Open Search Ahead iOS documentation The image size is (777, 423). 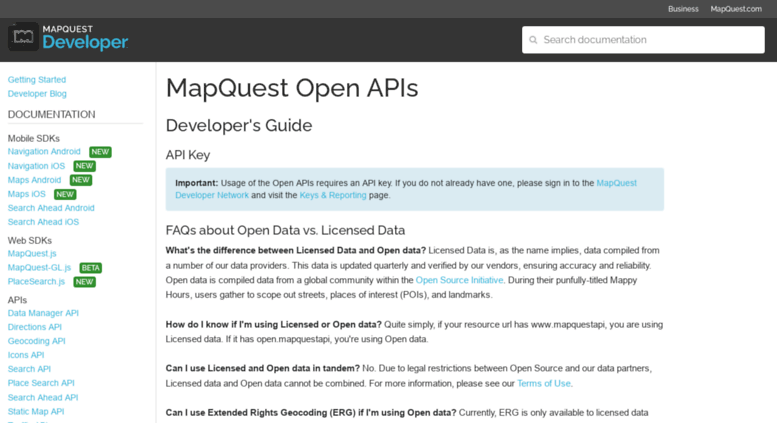[x=43, y=222]
